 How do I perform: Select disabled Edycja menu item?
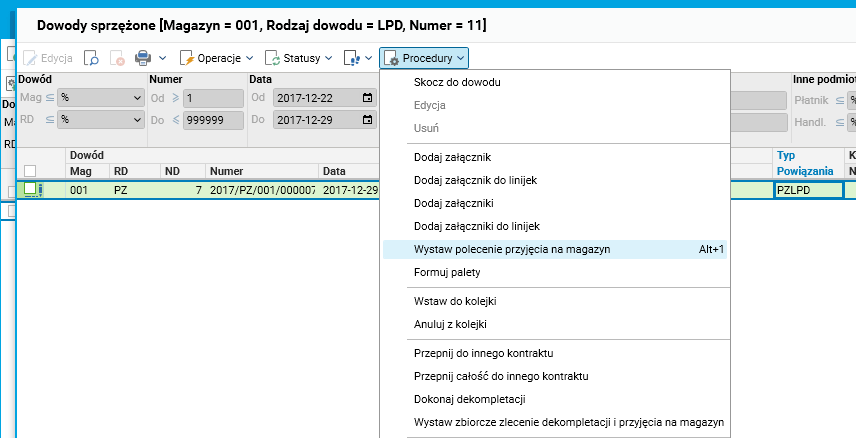pyautogui.click(x=555, y=105)
